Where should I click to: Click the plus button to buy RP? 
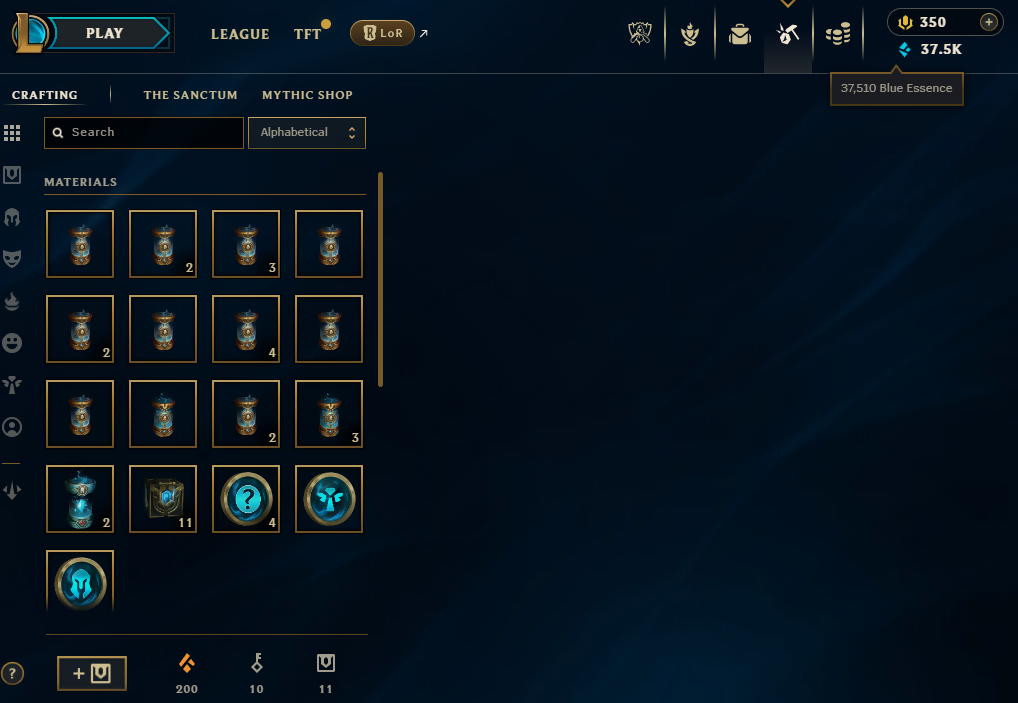pos(988,22)
